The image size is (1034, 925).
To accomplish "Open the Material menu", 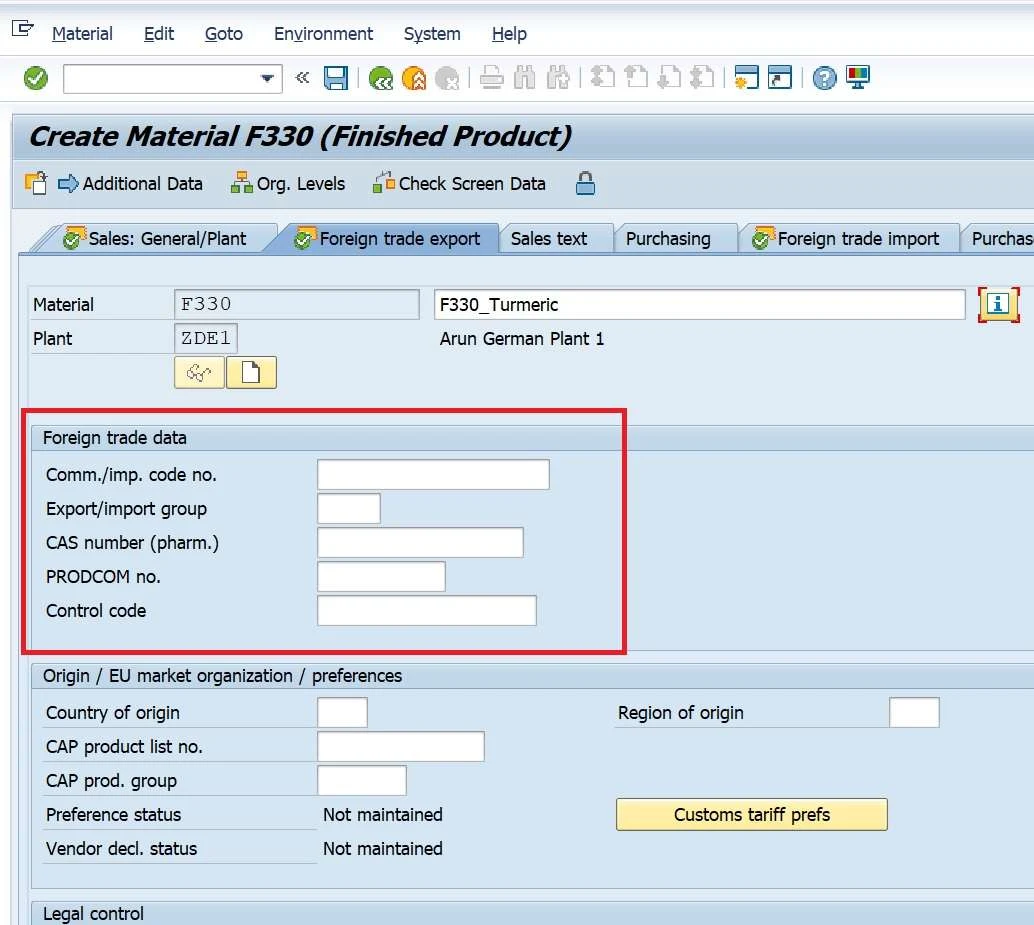I will click(82, 34).
